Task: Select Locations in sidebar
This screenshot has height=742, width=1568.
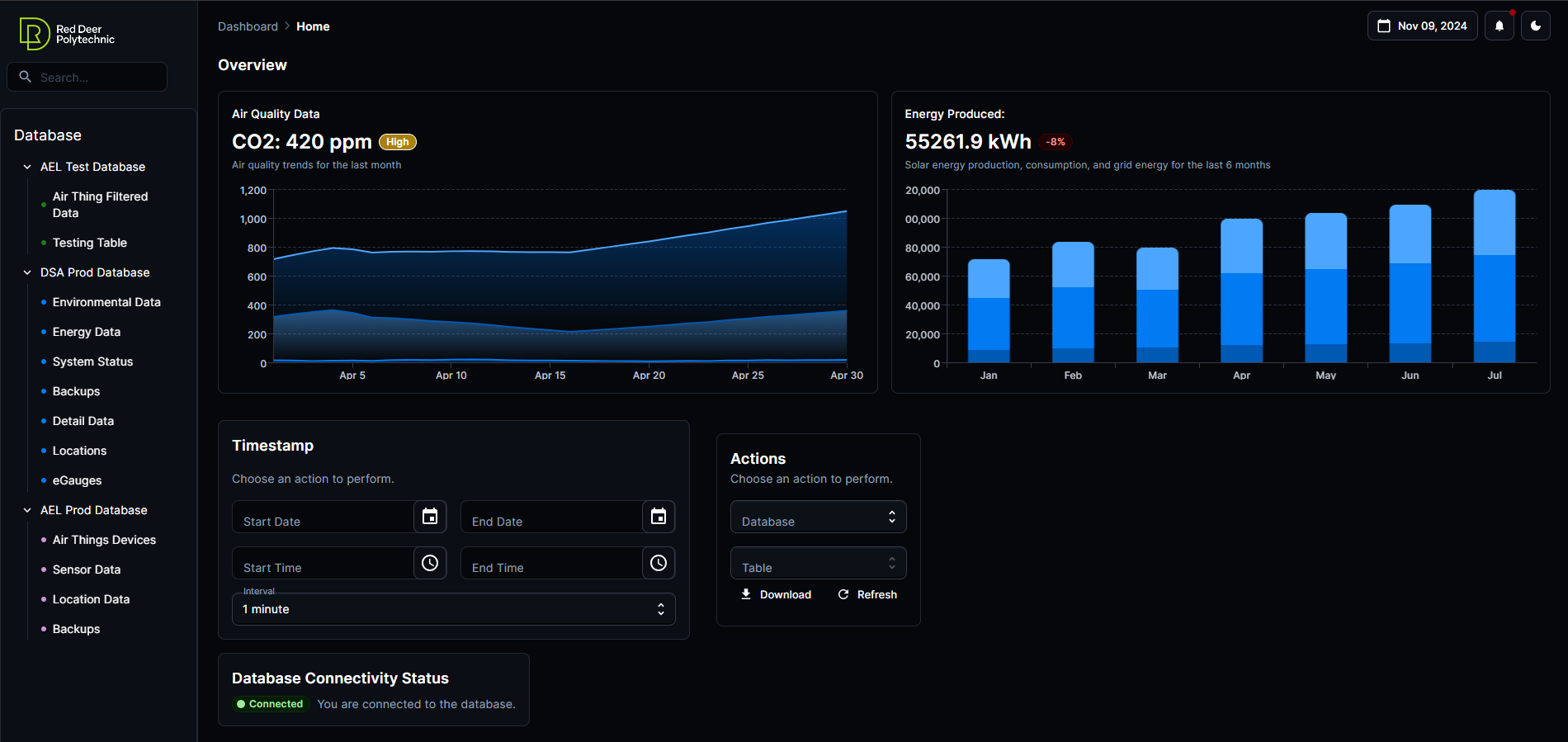Action: (x=79, y=451)
